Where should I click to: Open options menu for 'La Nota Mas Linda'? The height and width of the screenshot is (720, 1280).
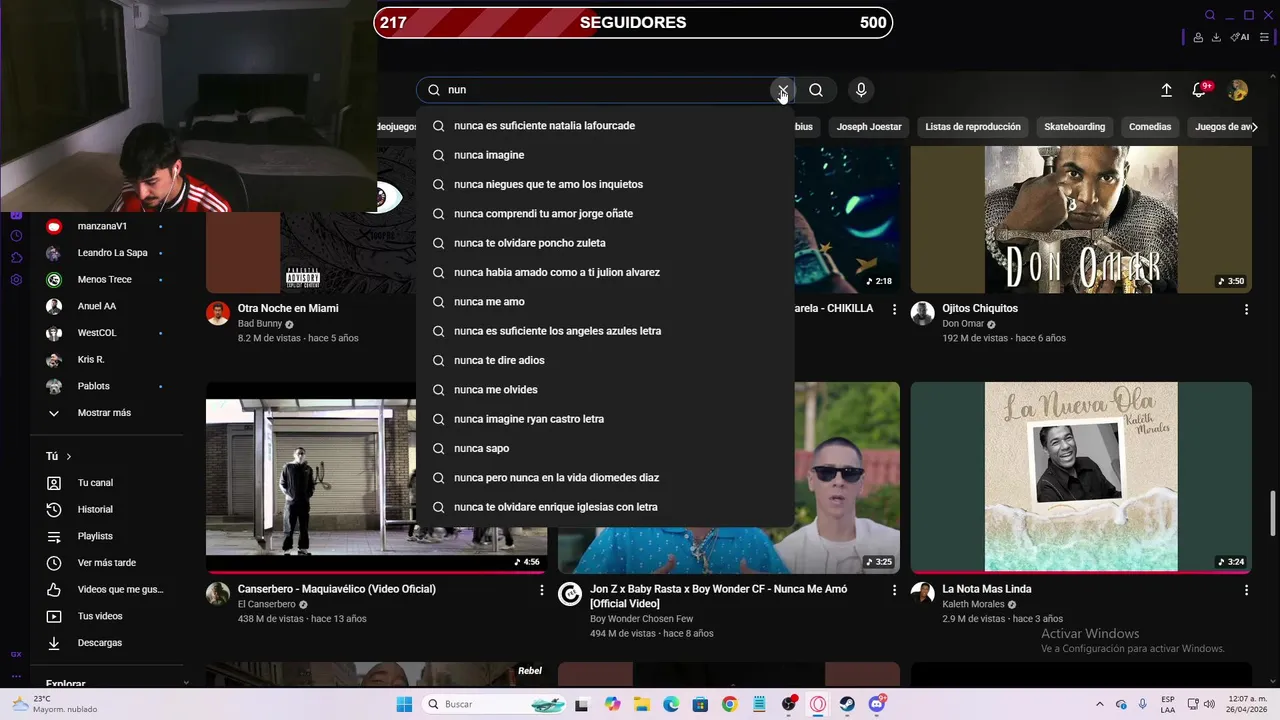(1246, 591)
